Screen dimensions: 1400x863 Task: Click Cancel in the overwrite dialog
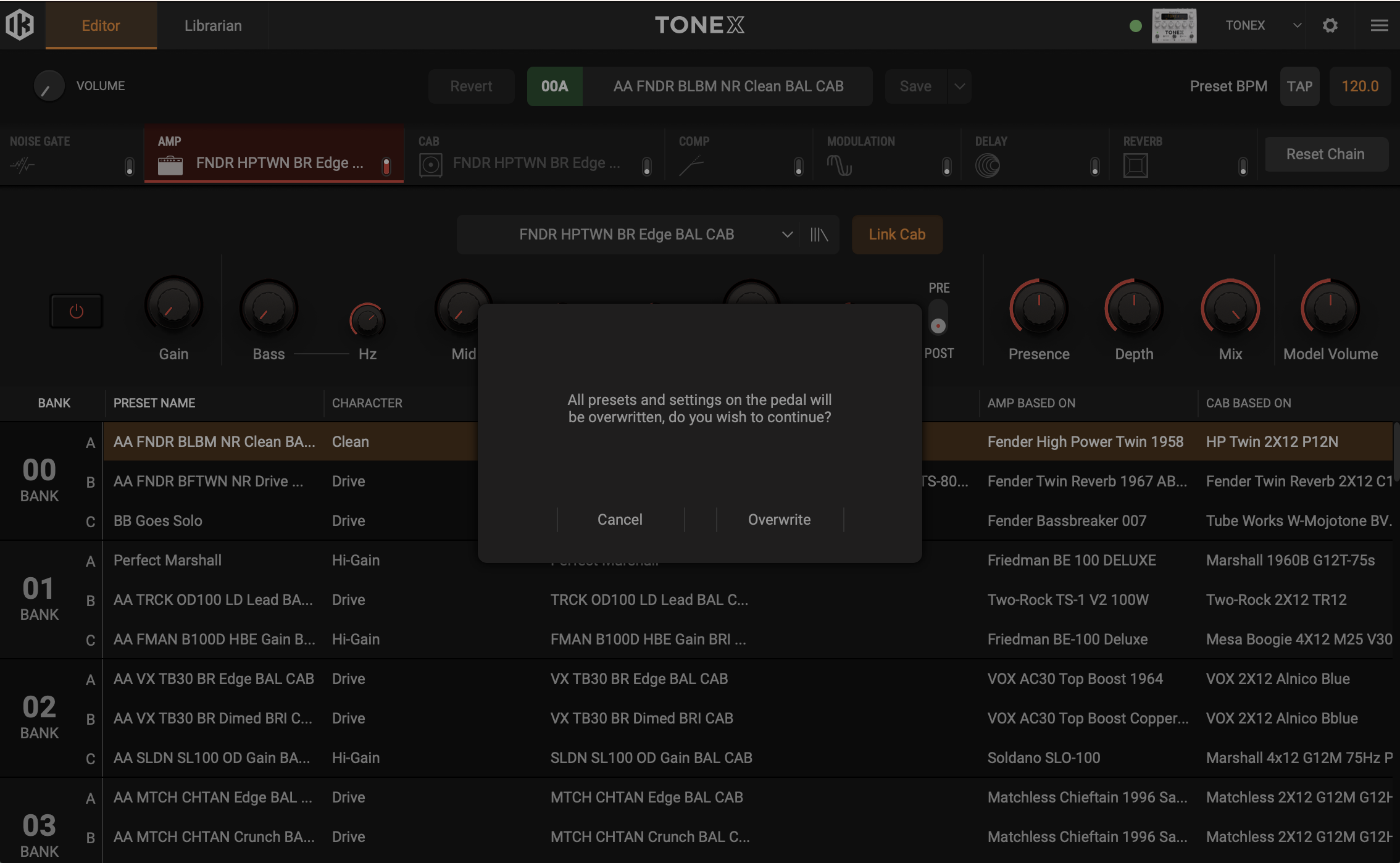click(620, 520)
